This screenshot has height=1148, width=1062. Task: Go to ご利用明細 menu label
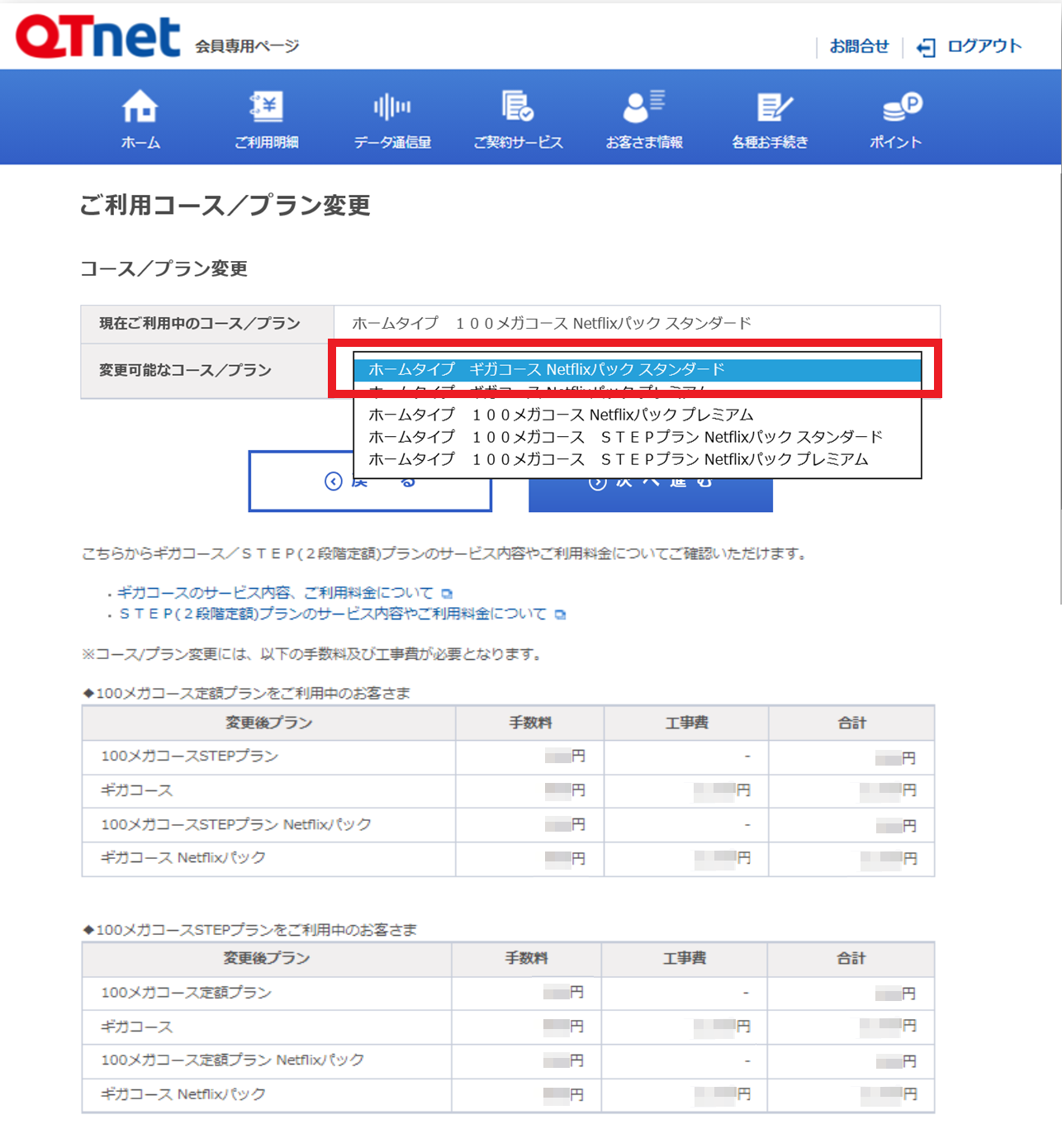pyautogui.click(x=266, y=142)
